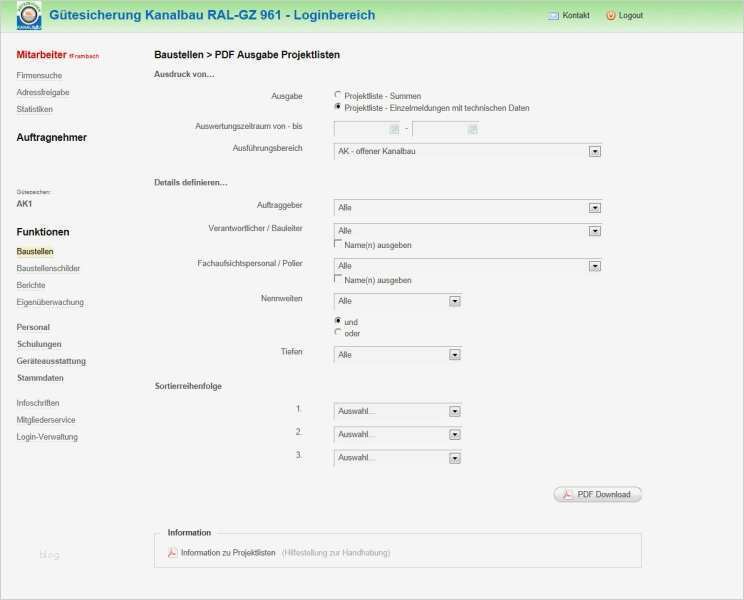
Task: Click Auswertungszeitraum end date field
Action: [445, 129]
